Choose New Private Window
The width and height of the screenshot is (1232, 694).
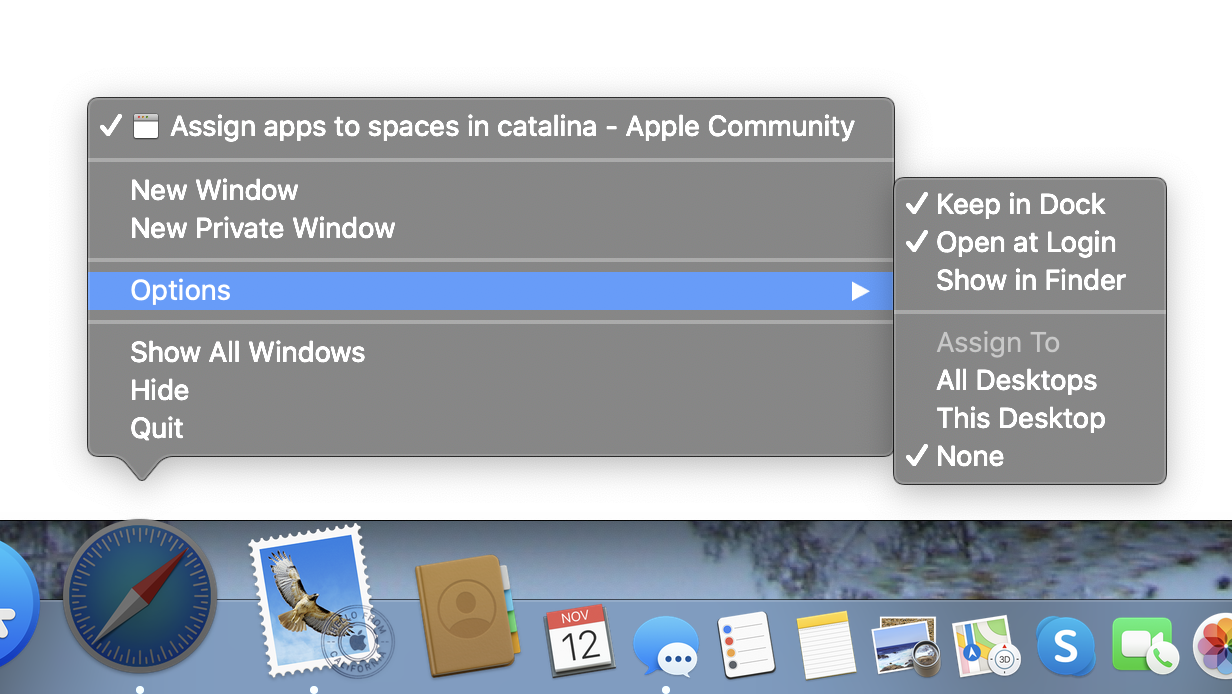click(x=491, y=228)
